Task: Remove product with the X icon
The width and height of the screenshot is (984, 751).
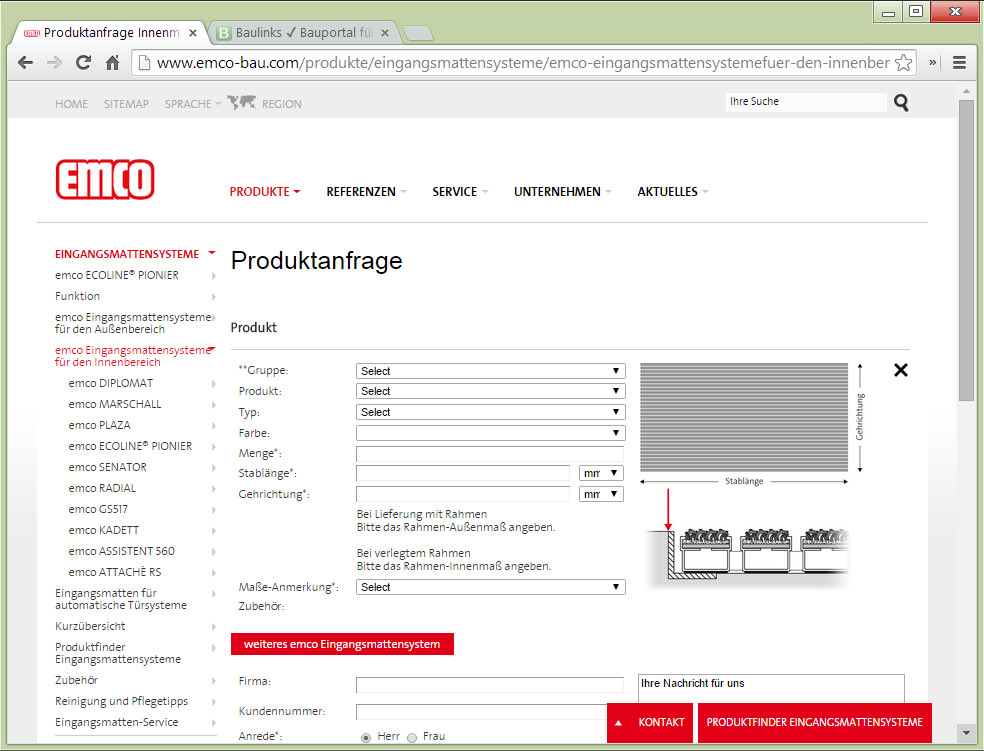Action: (x=901, y=370)
